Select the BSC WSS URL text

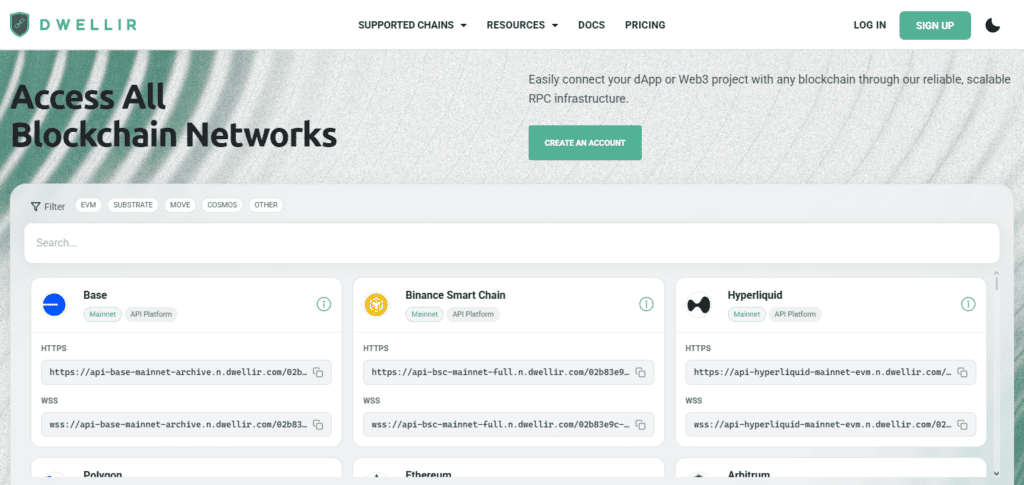pos(500,424)
